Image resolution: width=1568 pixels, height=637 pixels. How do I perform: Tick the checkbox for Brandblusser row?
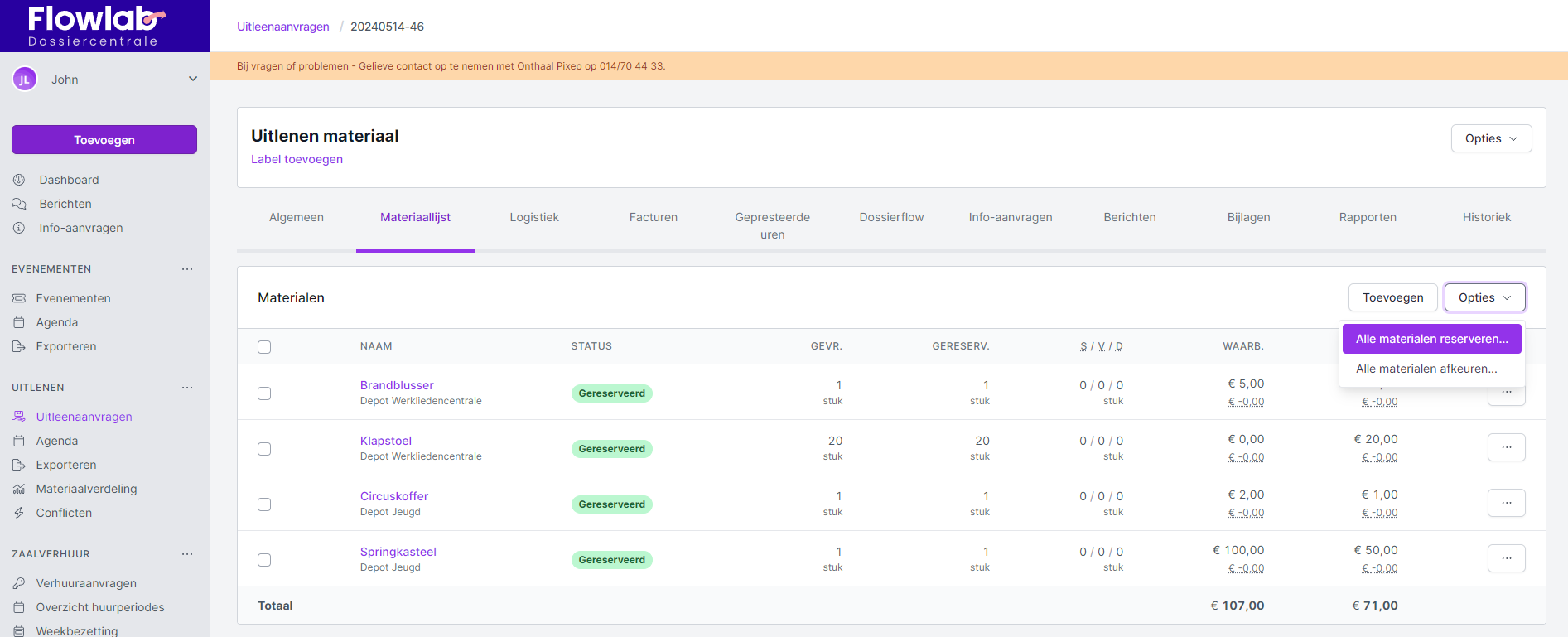[264, 393]
